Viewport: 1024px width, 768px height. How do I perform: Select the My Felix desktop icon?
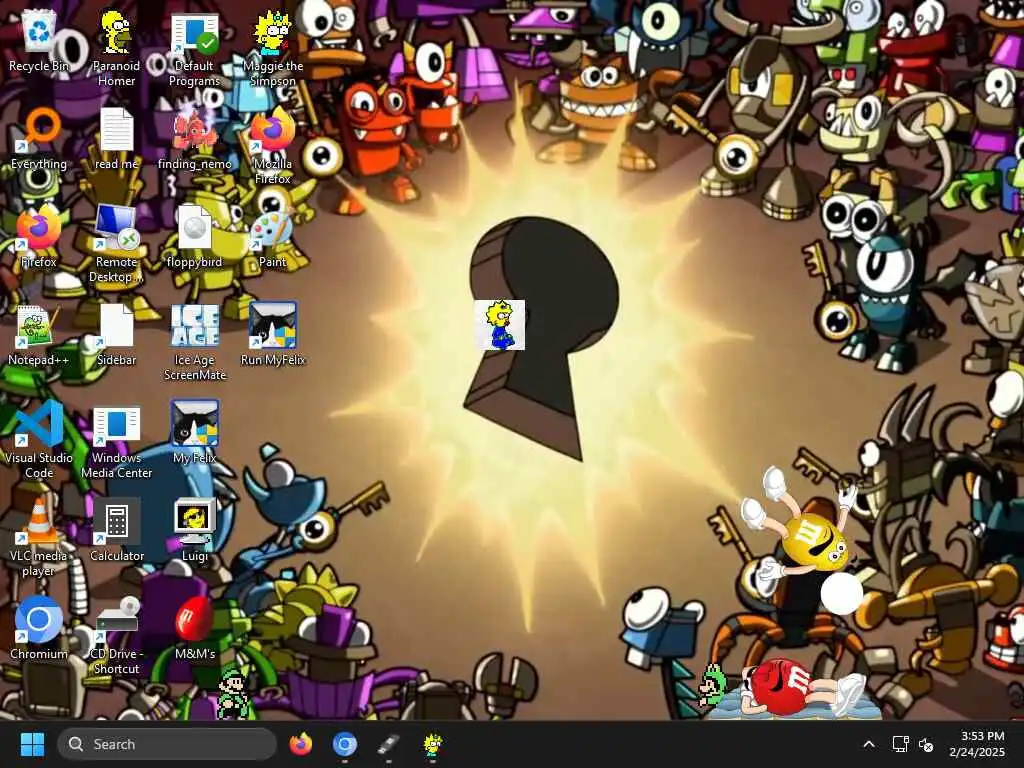click(195, 432)
